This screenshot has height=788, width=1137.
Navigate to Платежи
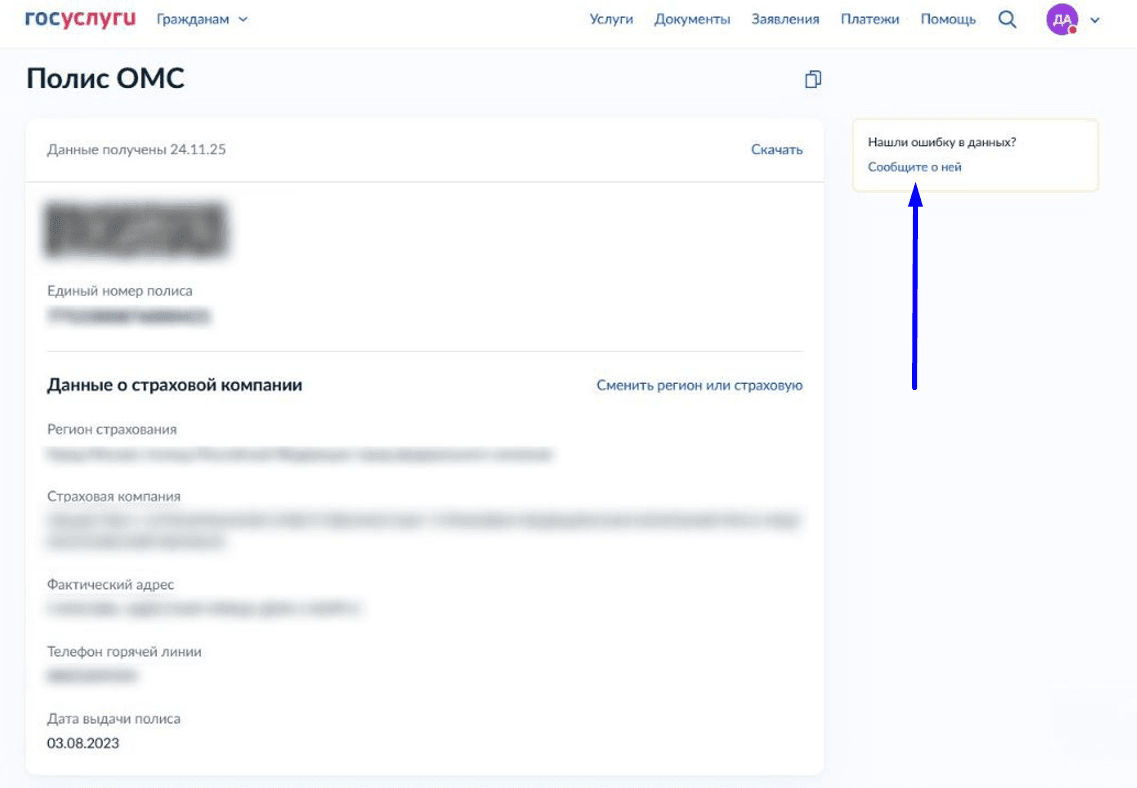point(869,19)
